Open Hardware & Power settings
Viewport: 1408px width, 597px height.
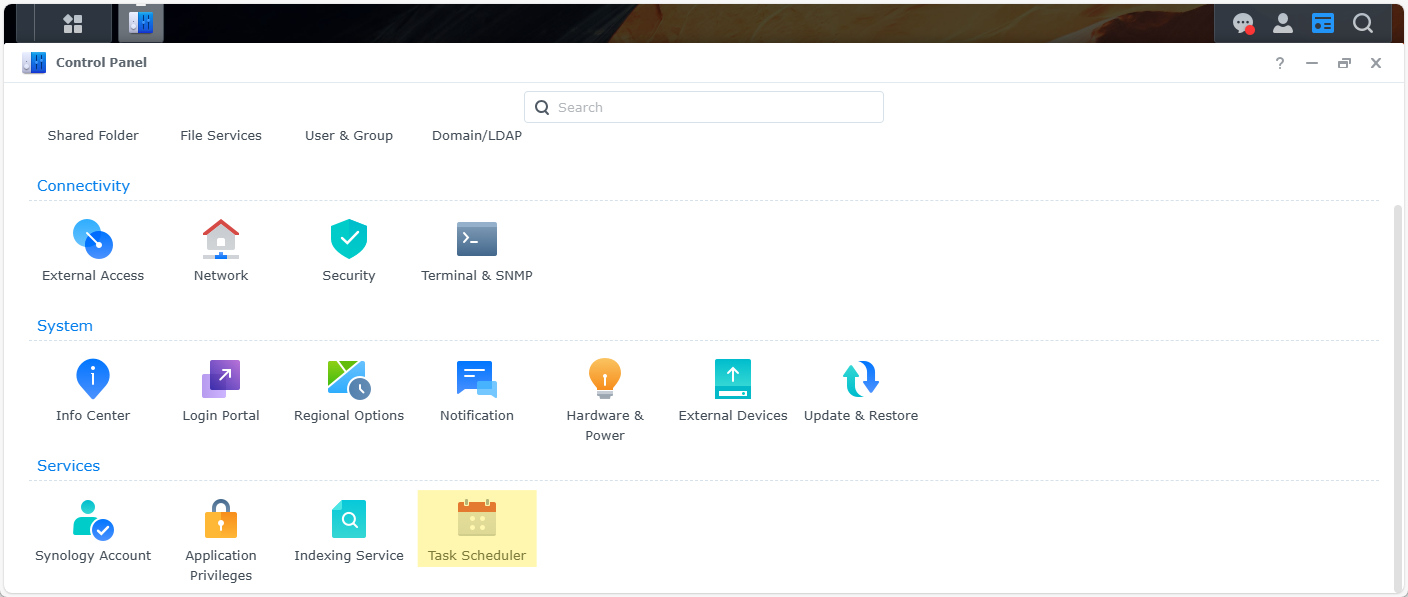tap(605, 380)
